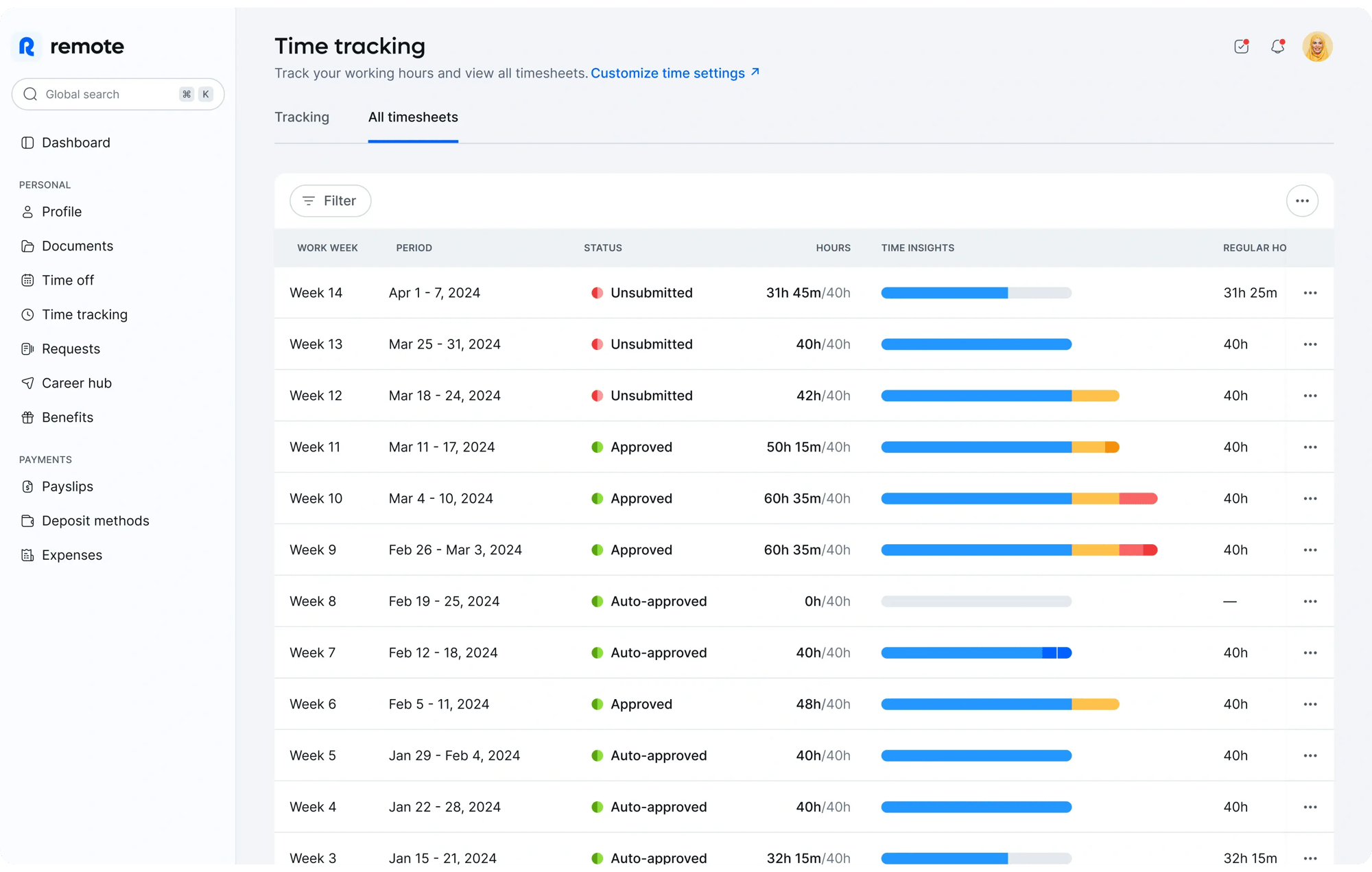Switch to the Tracking tab
The image size is (1372, 872).
click(x=302, y=117)
